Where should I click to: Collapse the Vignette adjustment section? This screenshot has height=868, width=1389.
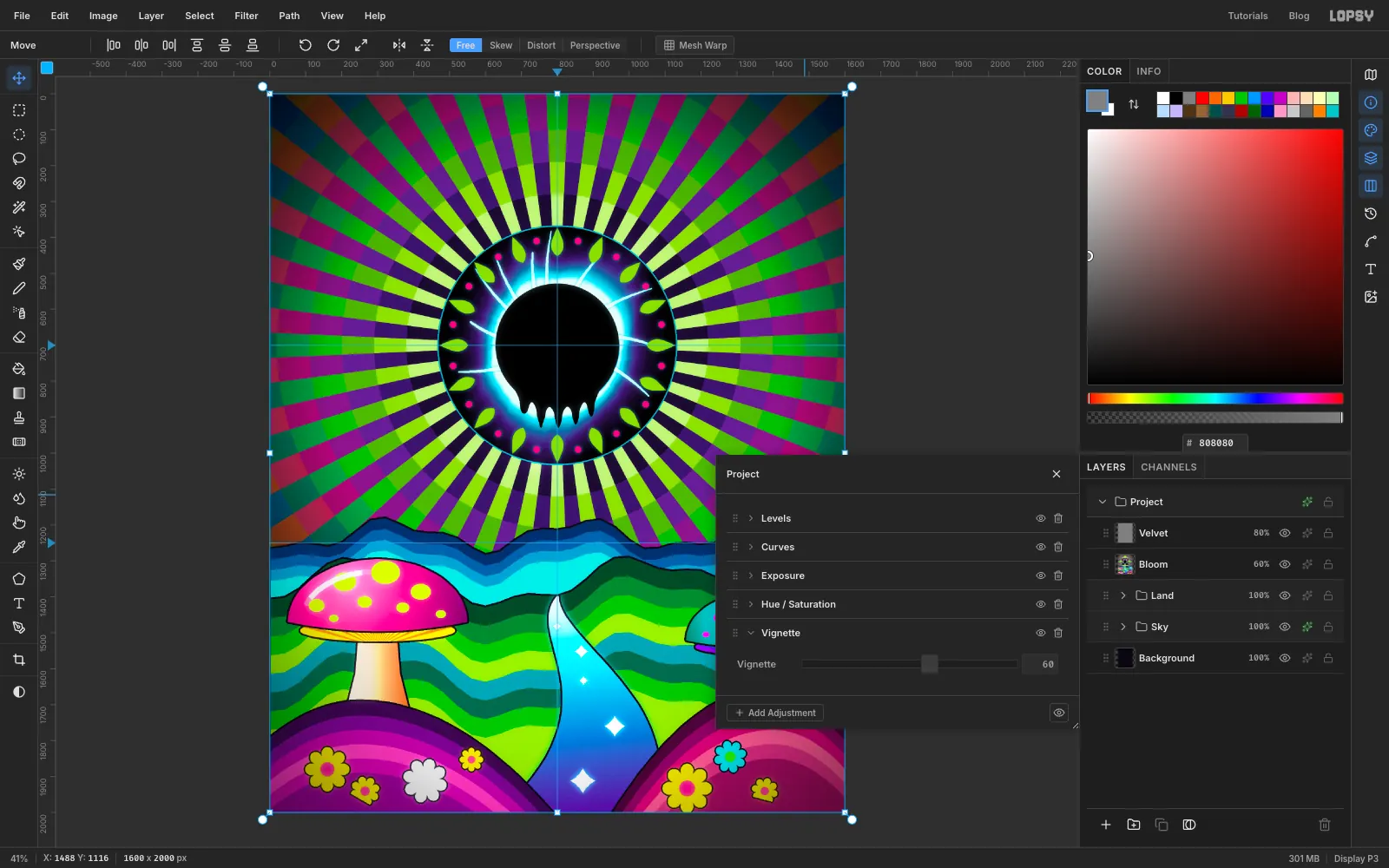pyautogui.click(x=751, y=633)
